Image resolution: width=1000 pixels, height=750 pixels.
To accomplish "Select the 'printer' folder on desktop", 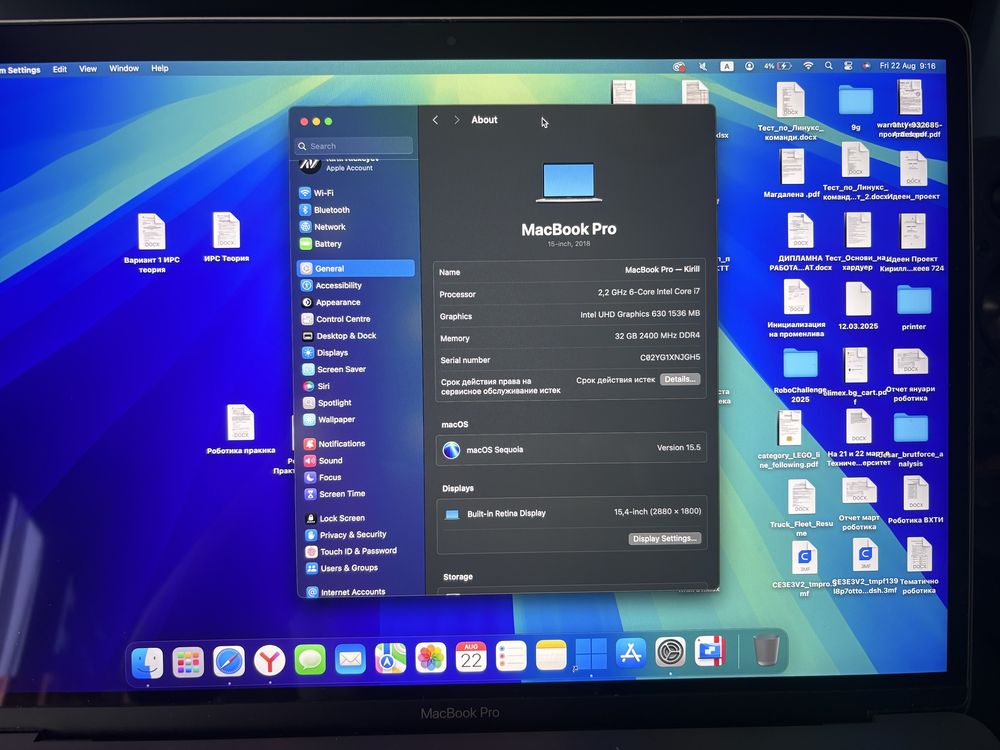I will (x=914, y=307).
